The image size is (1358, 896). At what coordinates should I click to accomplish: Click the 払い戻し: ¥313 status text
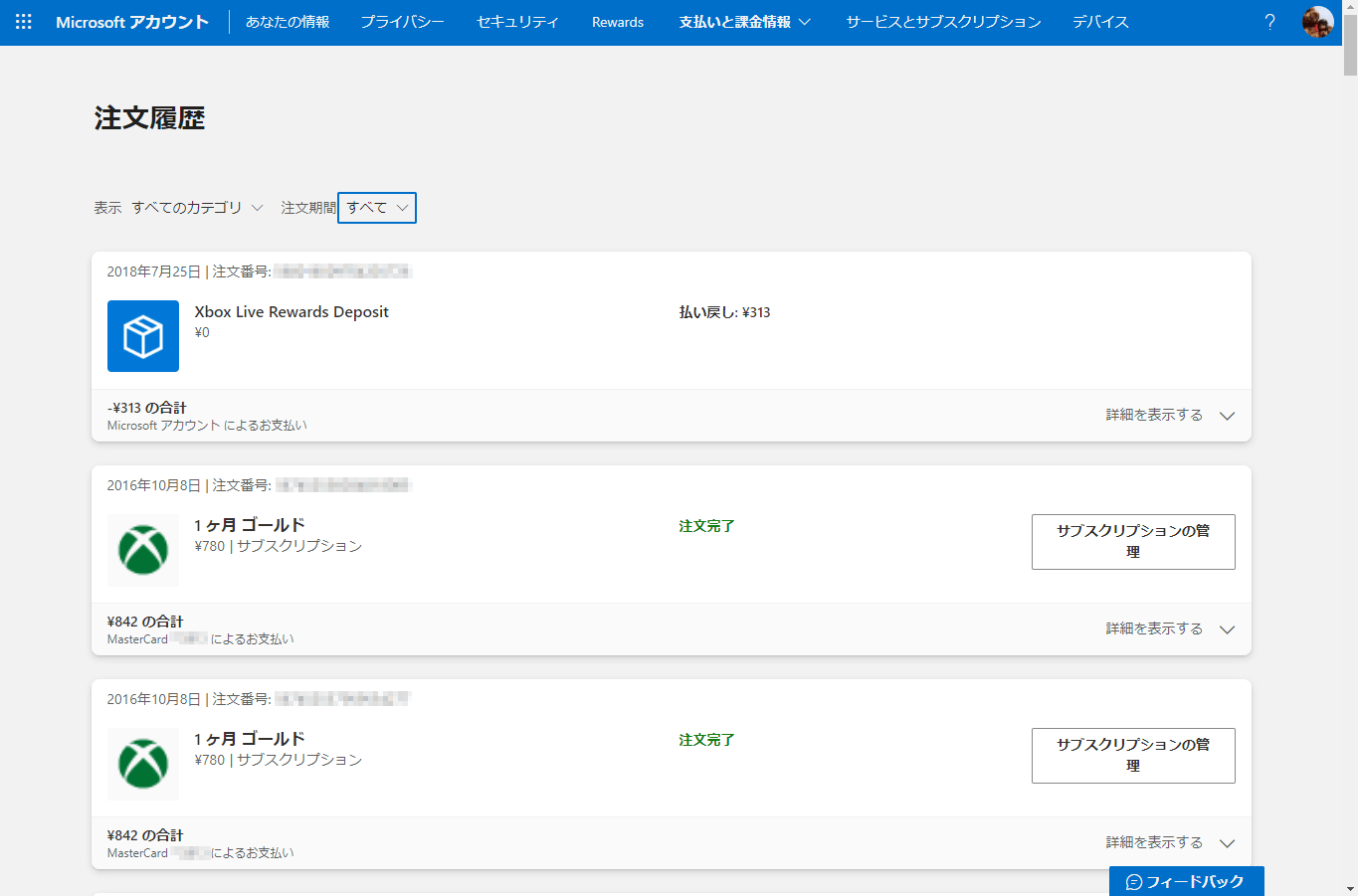coord(724,312)
